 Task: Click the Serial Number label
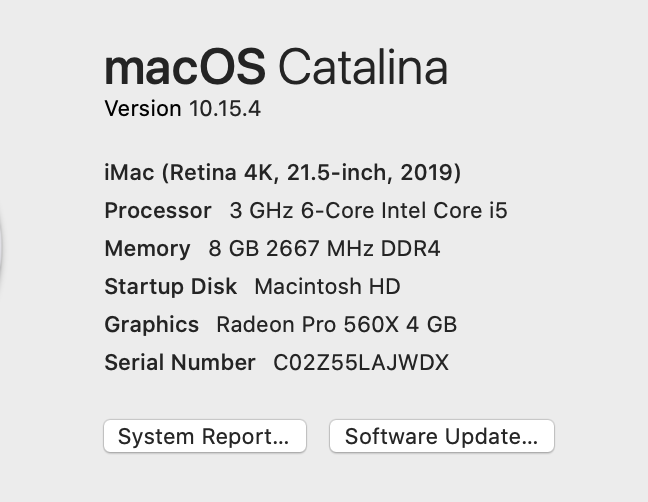point(180,362)
